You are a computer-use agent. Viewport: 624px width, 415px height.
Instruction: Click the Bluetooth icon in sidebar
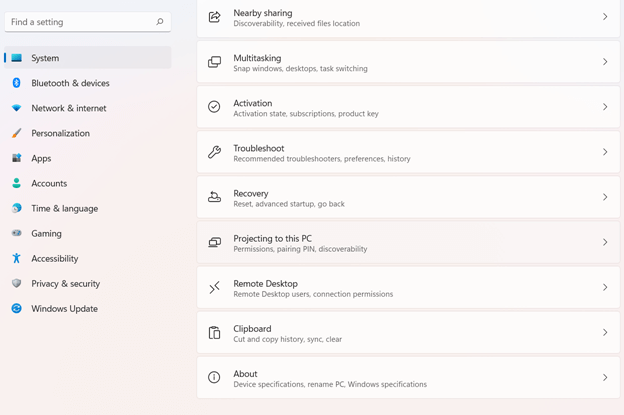(x=16, y=83)
